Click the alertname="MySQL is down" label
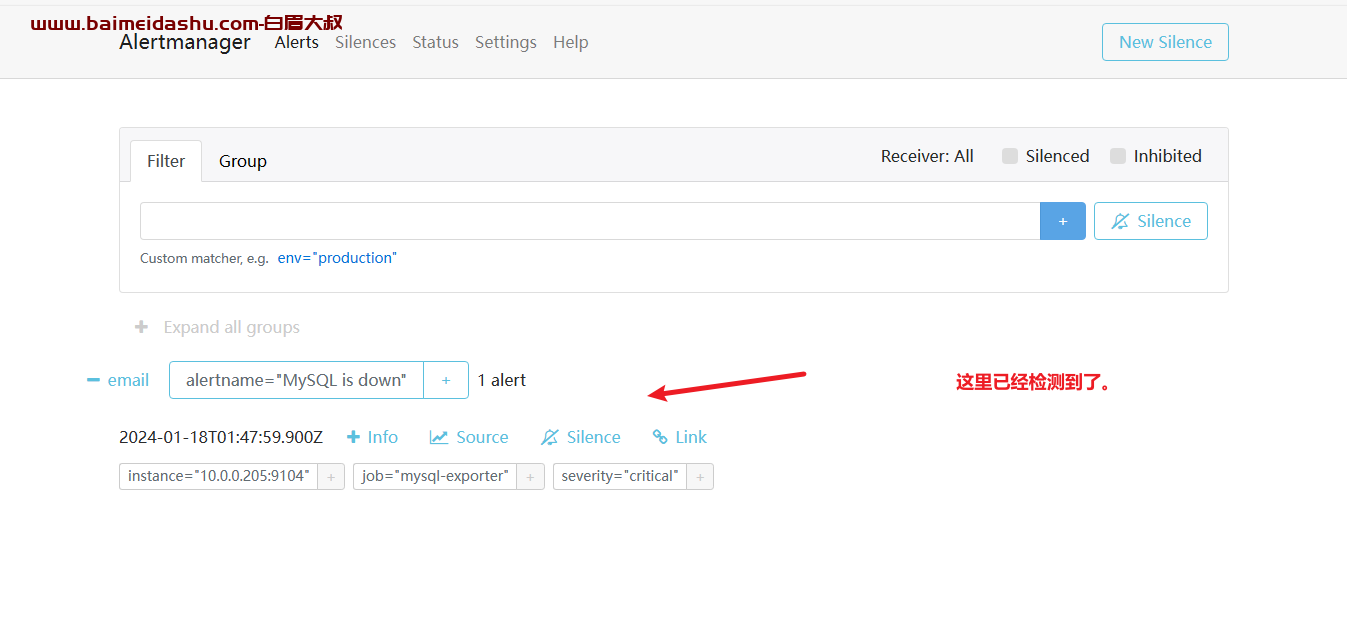Screen dimensions: 1347x640 [296, 380]
